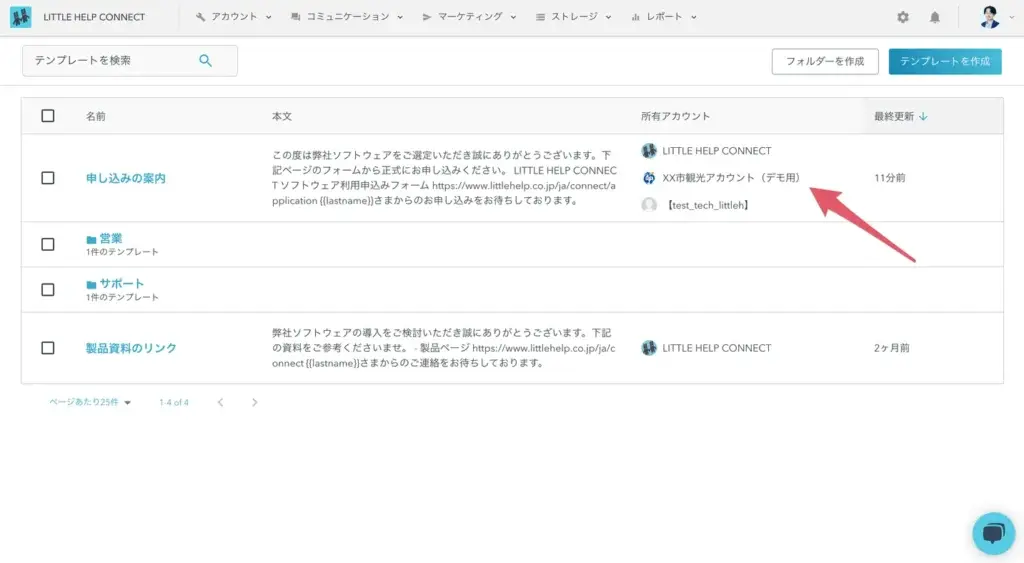Open the settings gear icon
This screenshot has height=563, width=1024.
click(x=903, y=17)
